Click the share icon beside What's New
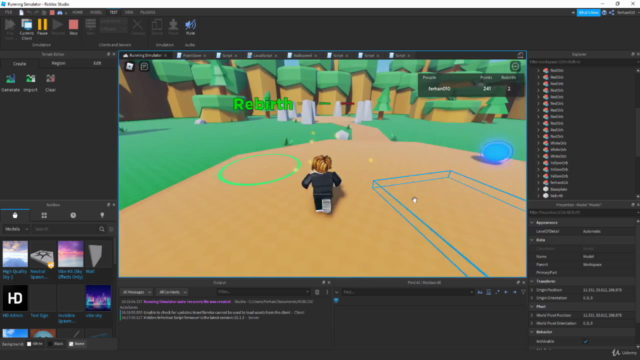 (x=611, y=13)
